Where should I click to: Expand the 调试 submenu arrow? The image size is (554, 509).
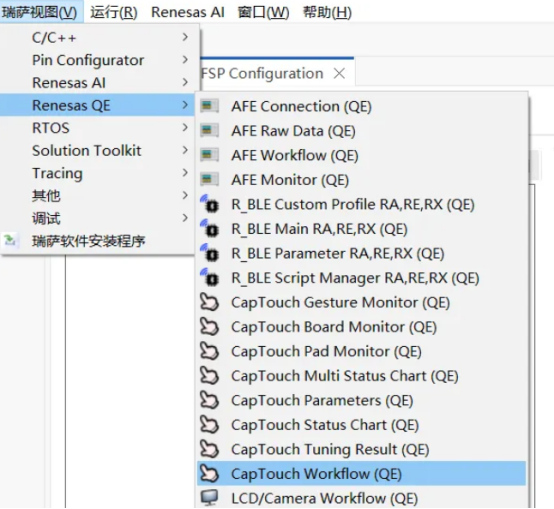pyautogui.click(x=185, y=218)
